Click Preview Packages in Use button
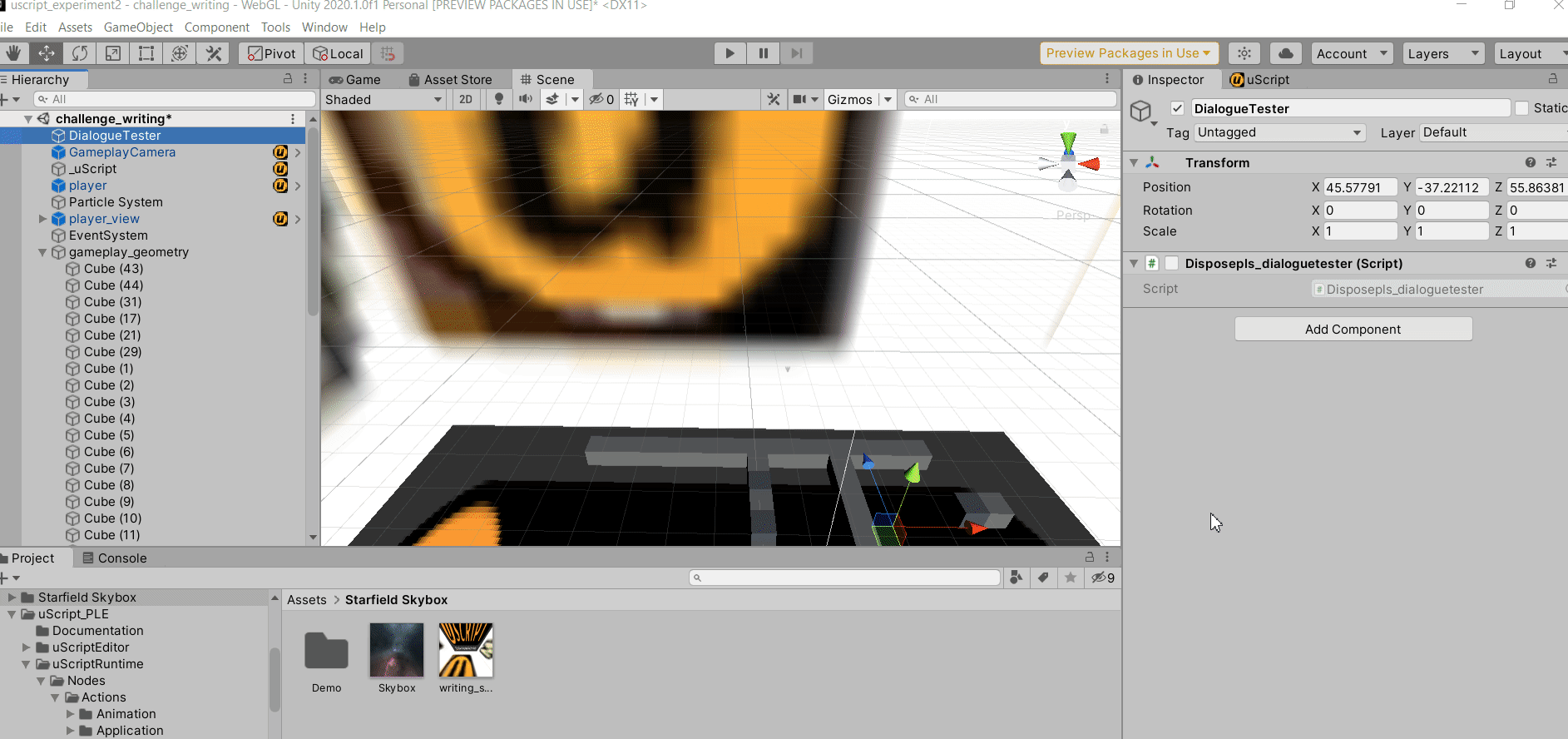The width and height of the screenshot is (1568, 739). tap(1128, 53)
